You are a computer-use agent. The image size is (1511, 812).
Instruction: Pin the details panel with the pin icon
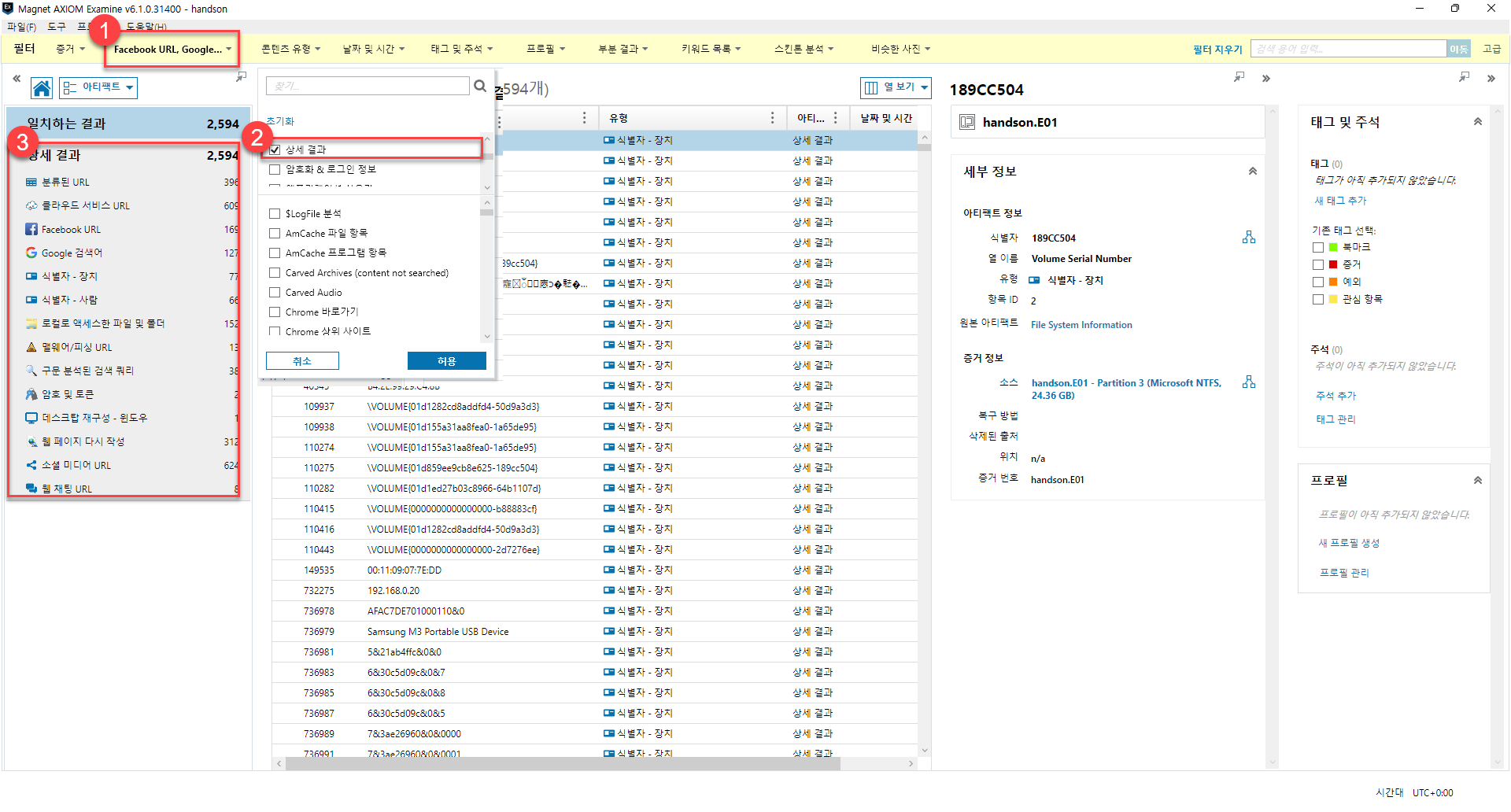coord(1239,77)
